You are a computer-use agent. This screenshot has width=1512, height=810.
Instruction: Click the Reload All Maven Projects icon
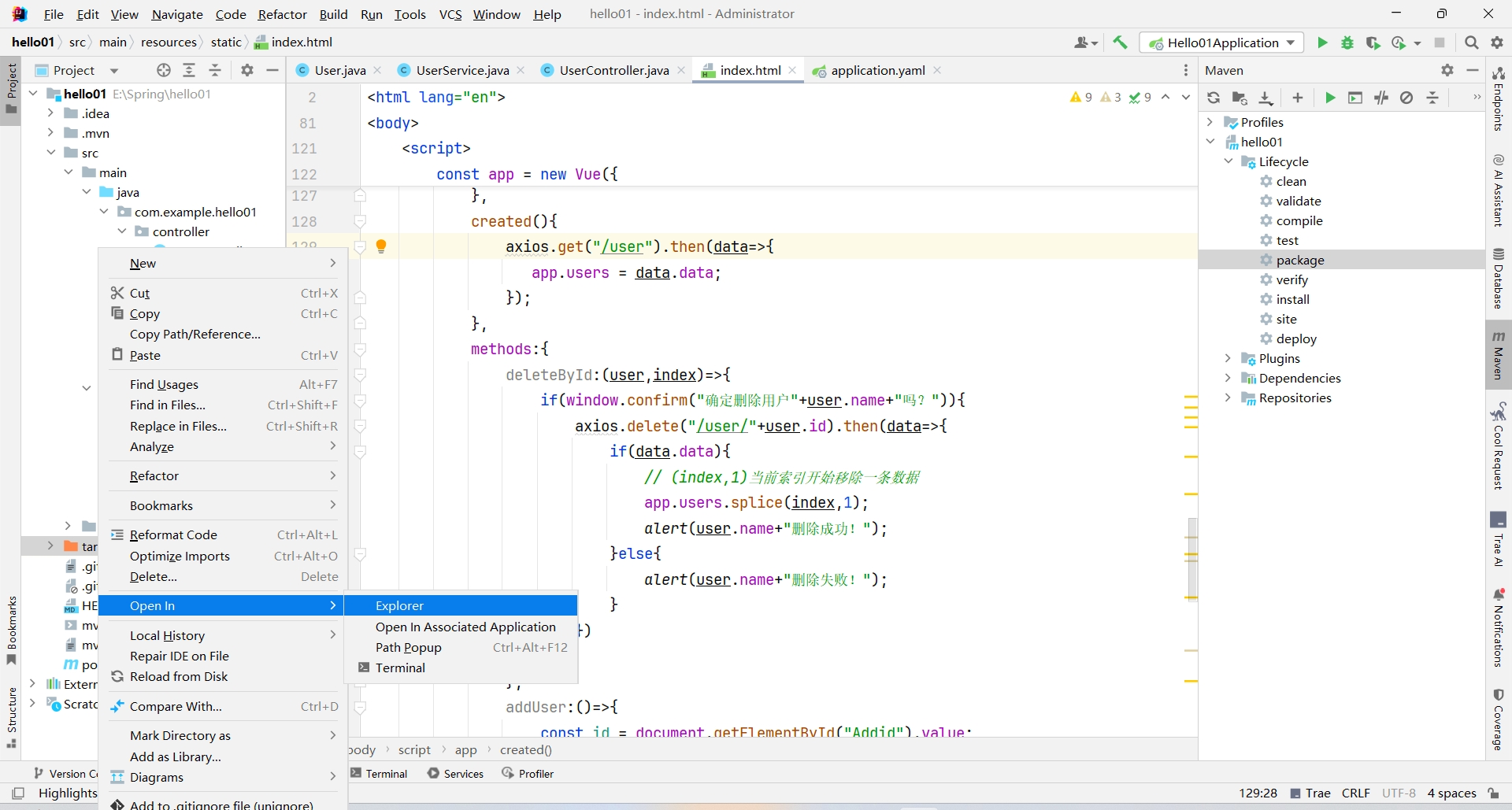1214,98
